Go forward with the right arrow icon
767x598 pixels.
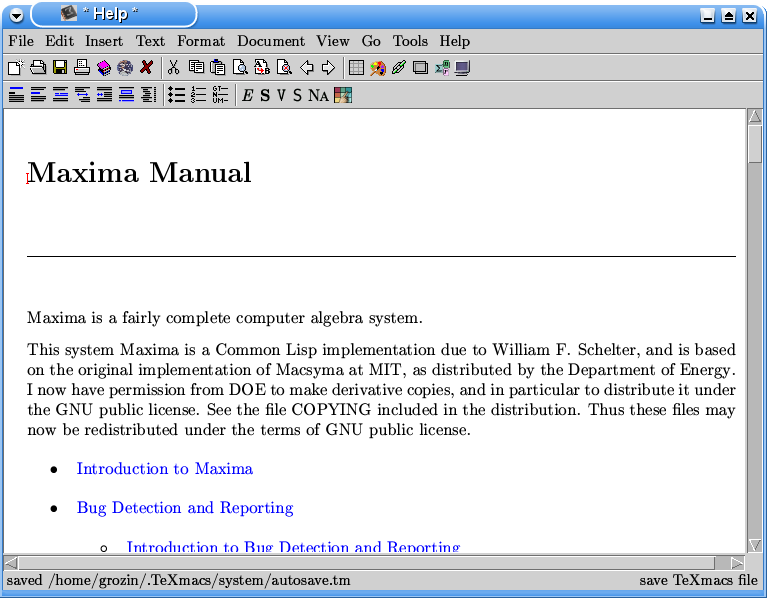(328, 67)
